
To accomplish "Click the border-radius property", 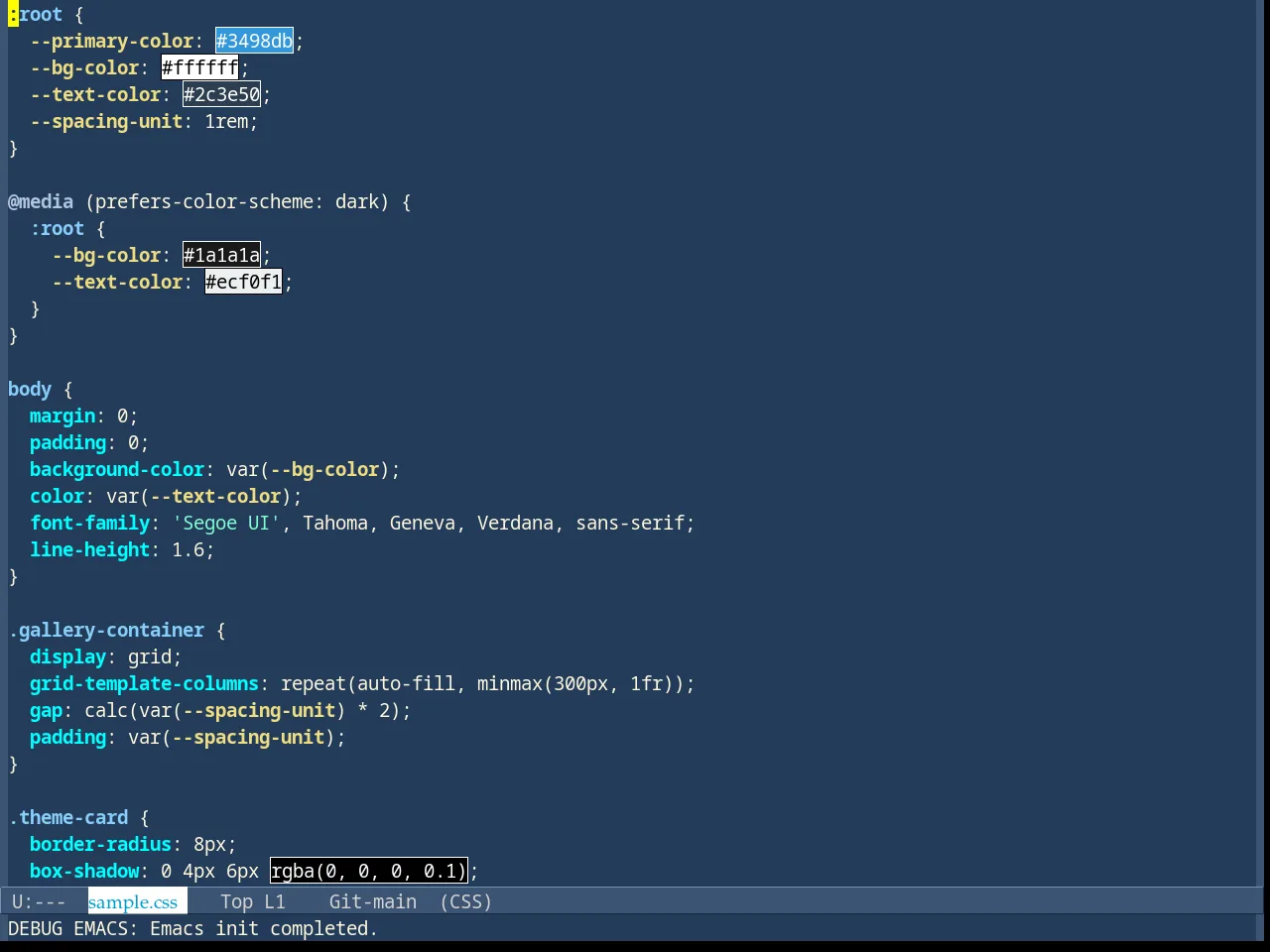I will click(x=100, y=844).
